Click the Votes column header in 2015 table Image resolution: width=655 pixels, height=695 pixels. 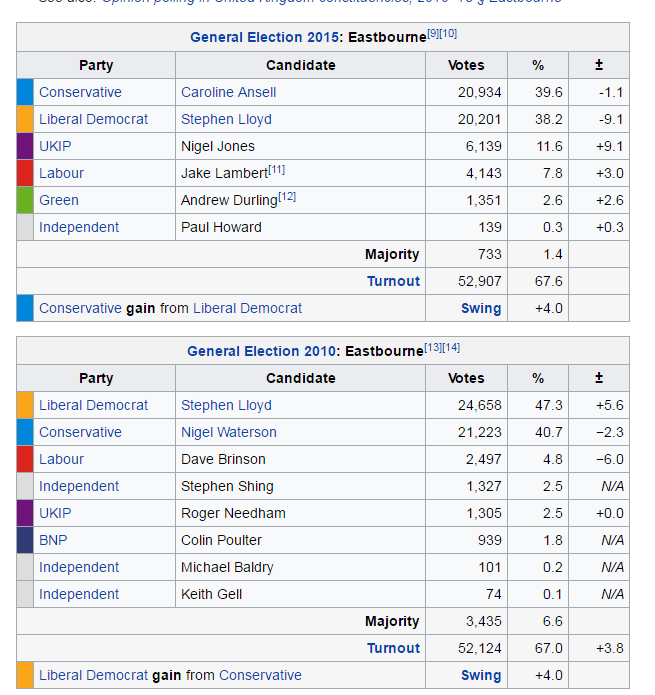[x=466, y=65]
